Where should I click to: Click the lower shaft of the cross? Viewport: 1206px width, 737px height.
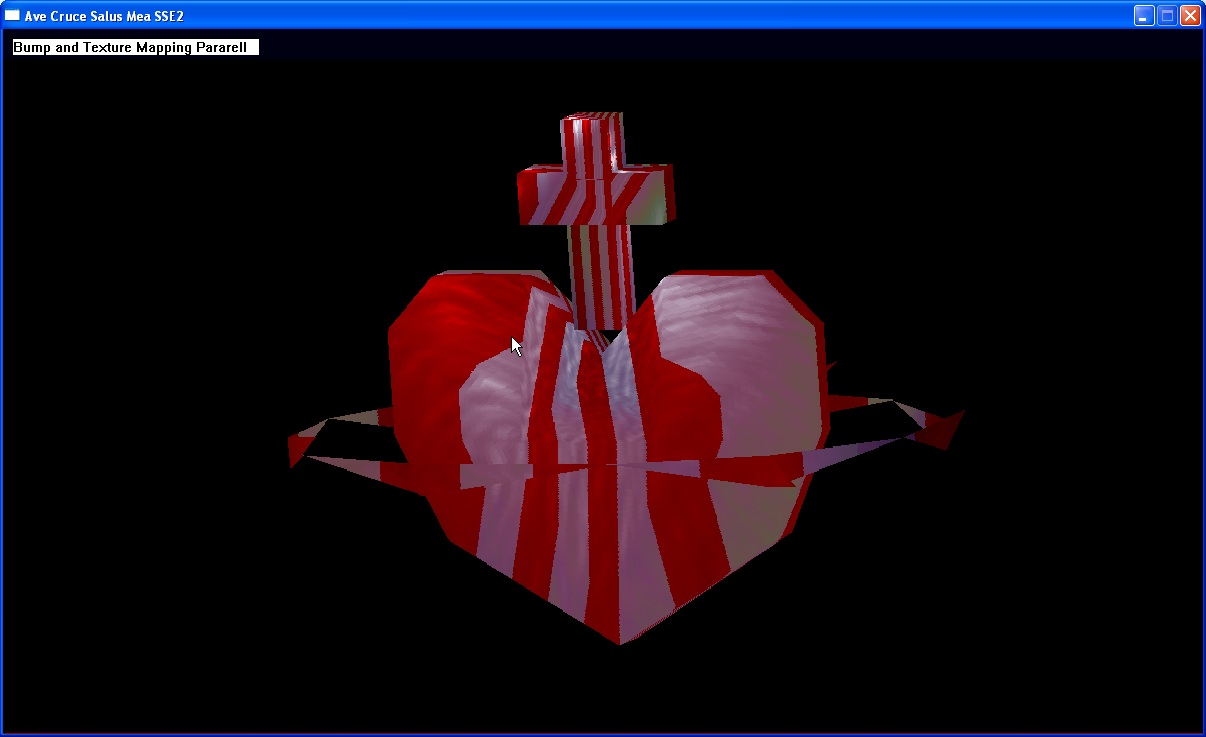pos(601,270)
